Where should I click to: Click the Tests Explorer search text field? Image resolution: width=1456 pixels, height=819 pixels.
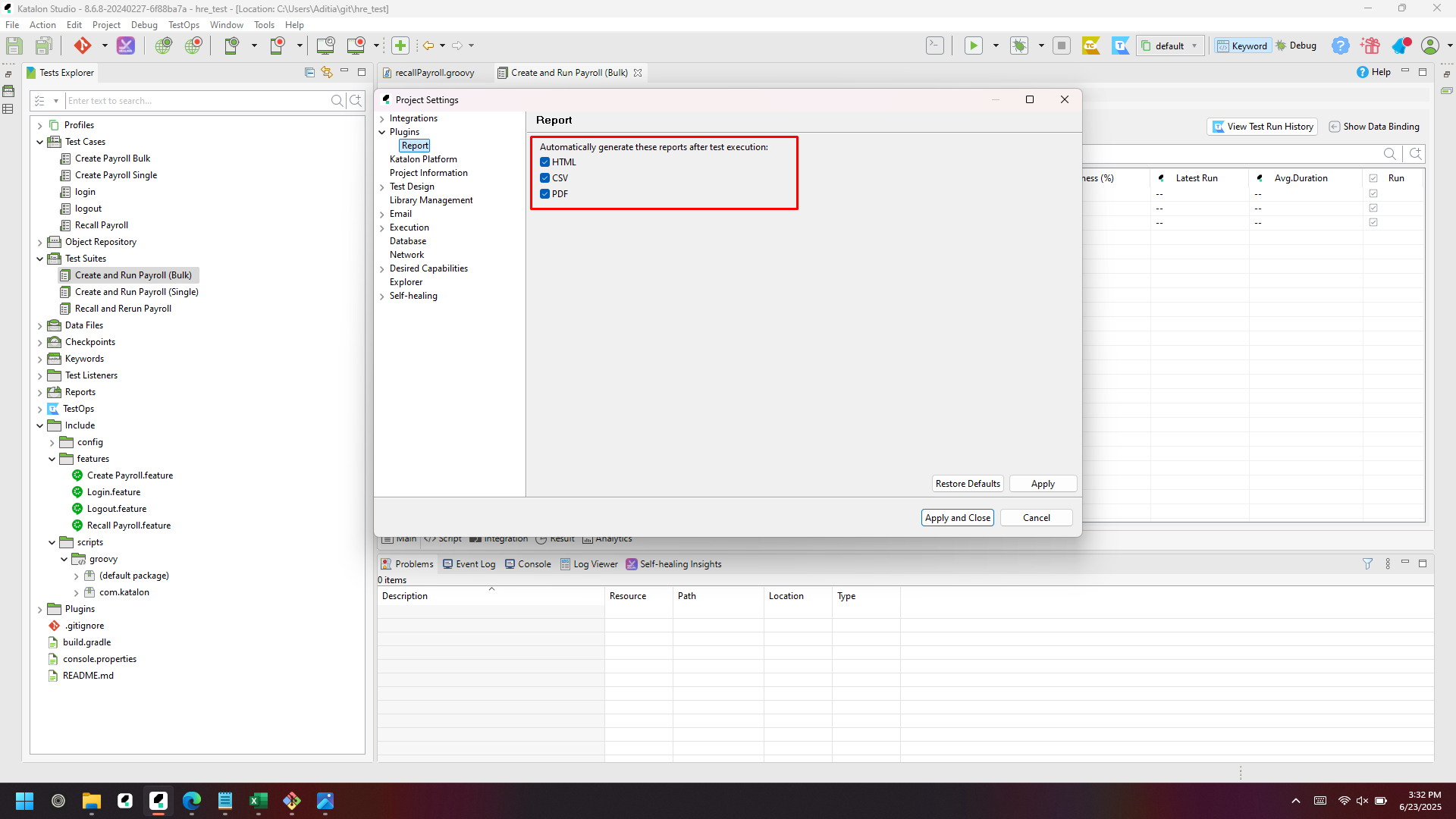197,101
